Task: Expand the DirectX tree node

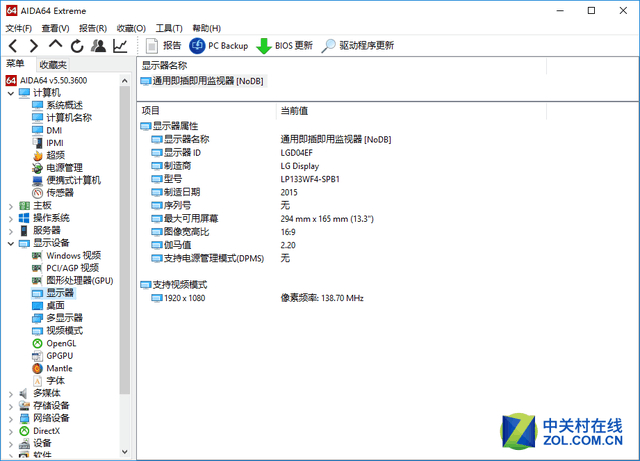Action: pyautogui.click(x=11, y=432)
